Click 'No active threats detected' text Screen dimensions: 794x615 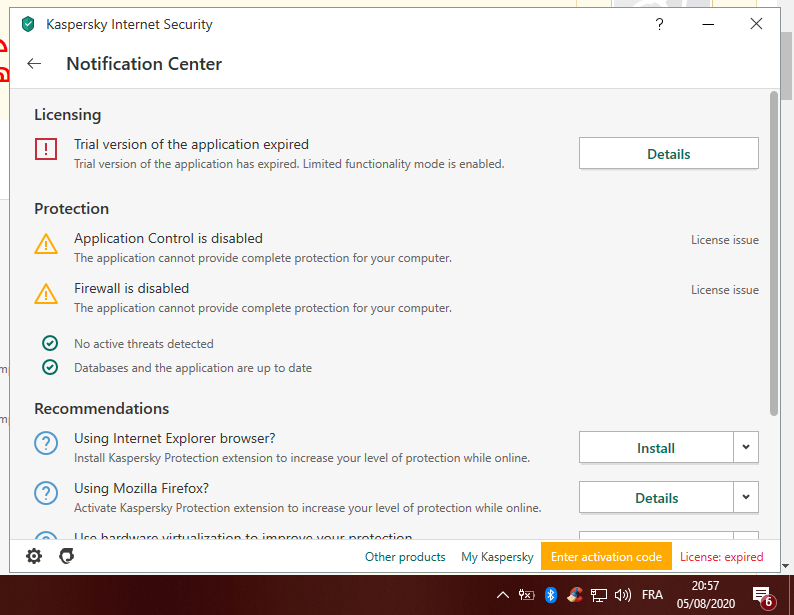point(144,344)
